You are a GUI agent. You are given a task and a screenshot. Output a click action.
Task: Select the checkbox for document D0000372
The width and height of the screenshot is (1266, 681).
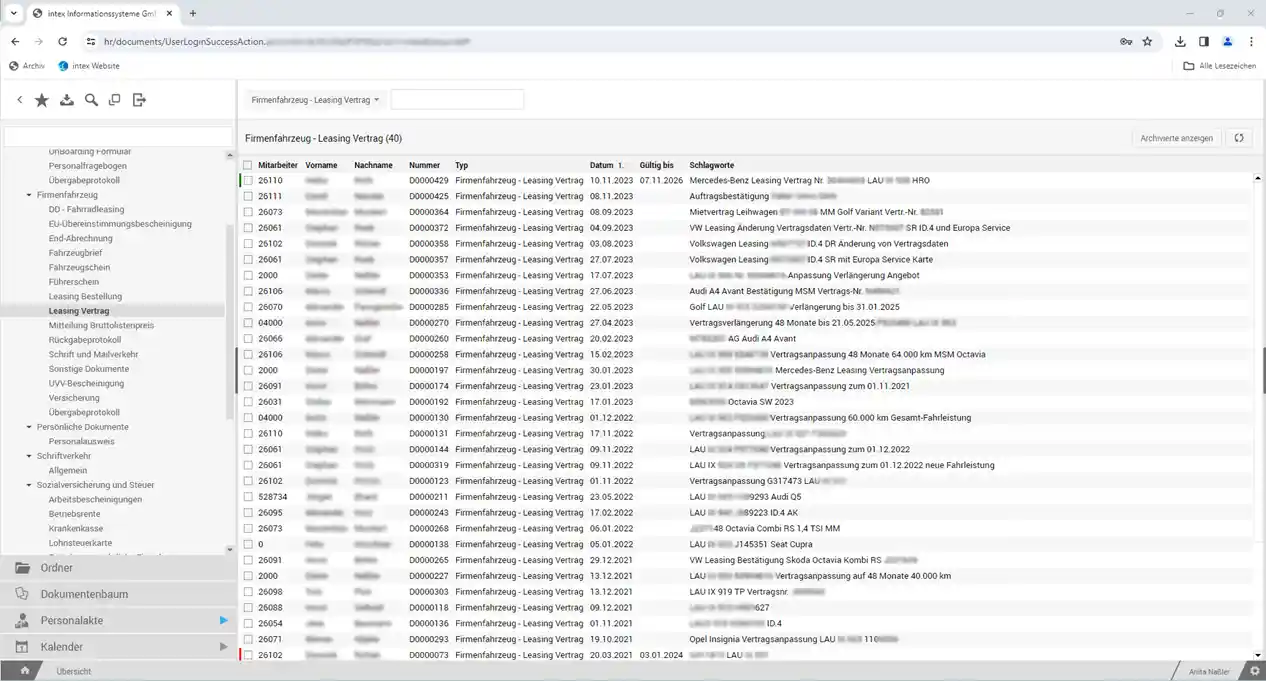point(248,228)
